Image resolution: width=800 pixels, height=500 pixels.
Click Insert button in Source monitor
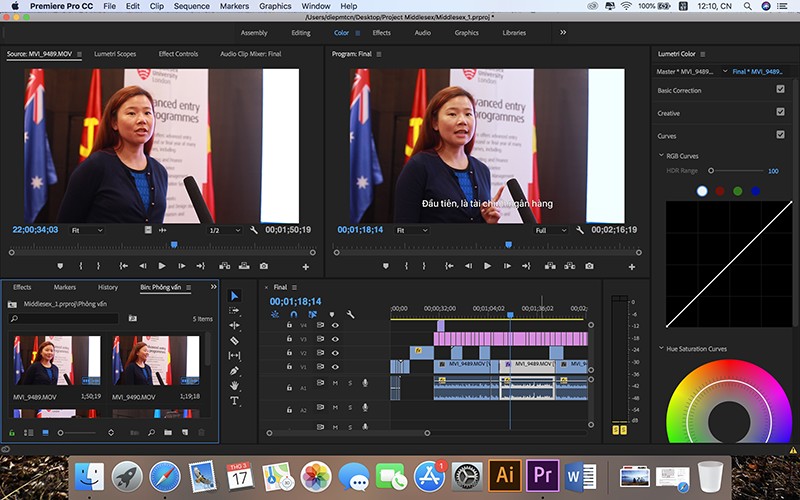tap(224, 266)
